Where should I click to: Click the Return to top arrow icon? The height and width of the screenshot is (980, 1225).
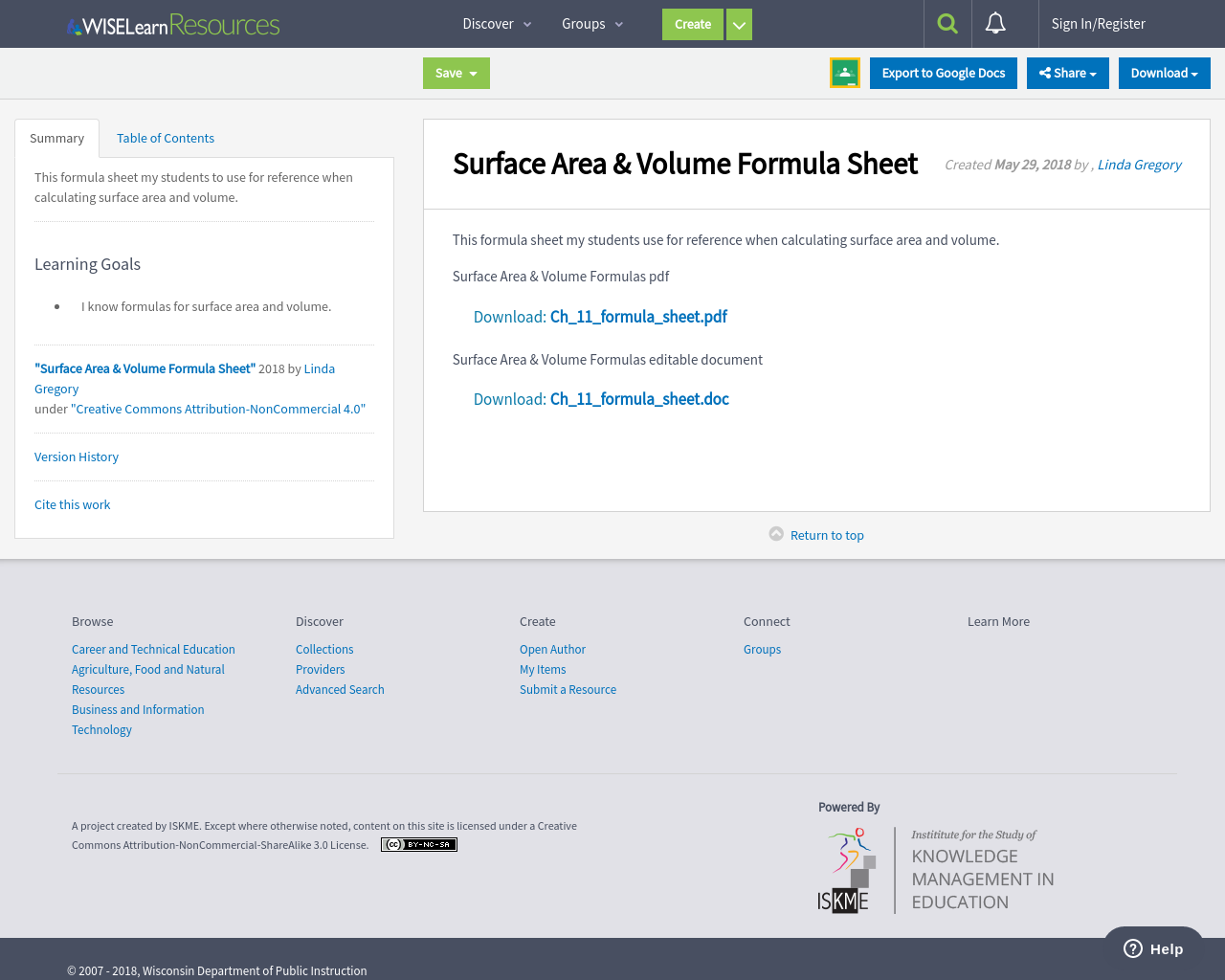pyautogui.click(x=776, y=534)
